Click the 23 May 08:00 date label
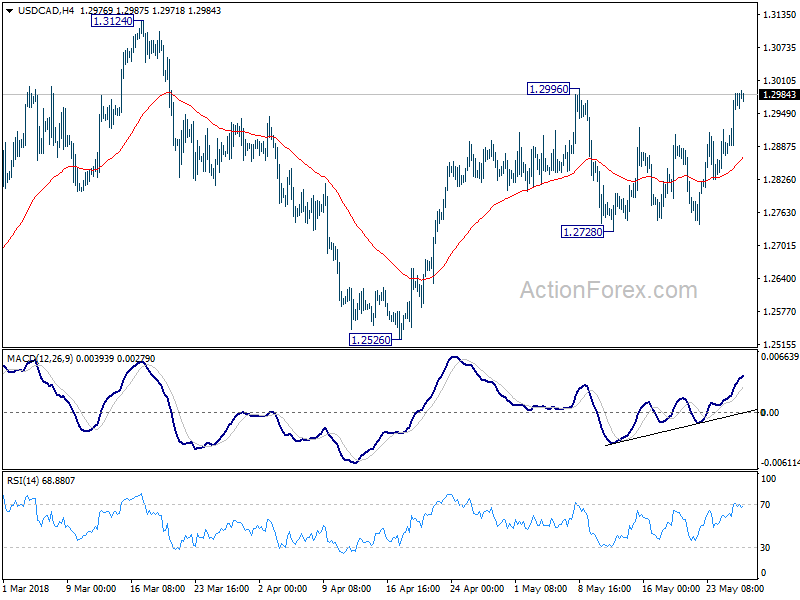Screen dimensions: 800x600 pos(735,589)
